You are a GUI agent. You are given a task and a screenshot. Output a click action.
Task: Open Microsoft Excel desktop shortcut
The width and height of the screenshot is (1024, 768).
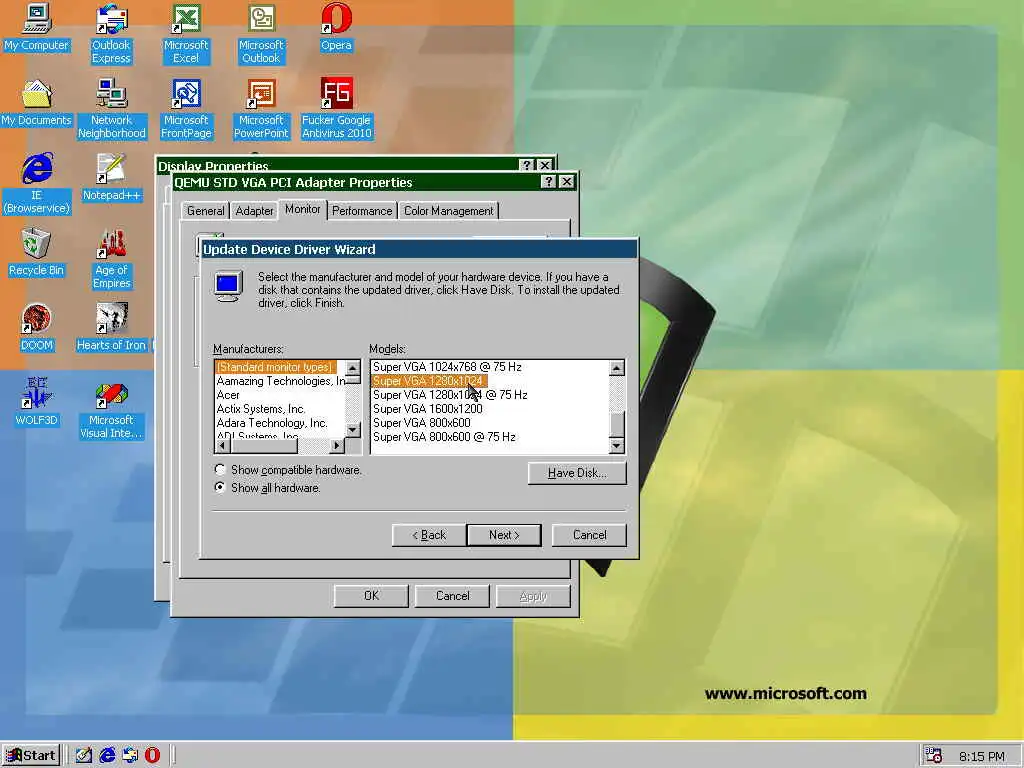tap(186, 34)
